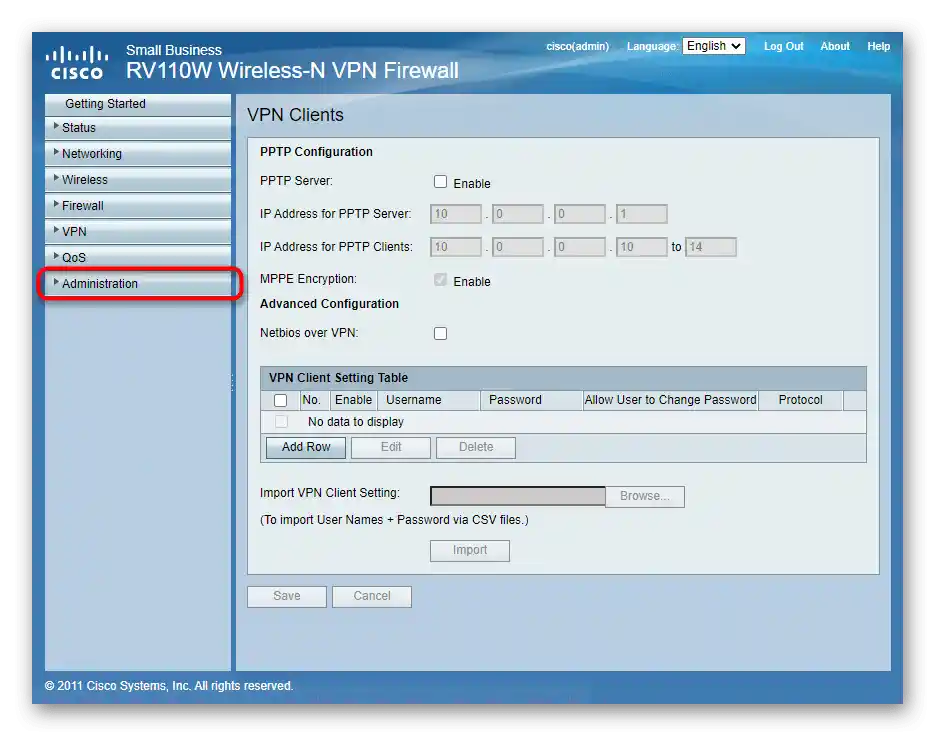Select the QoS menu item

[138, 258]
